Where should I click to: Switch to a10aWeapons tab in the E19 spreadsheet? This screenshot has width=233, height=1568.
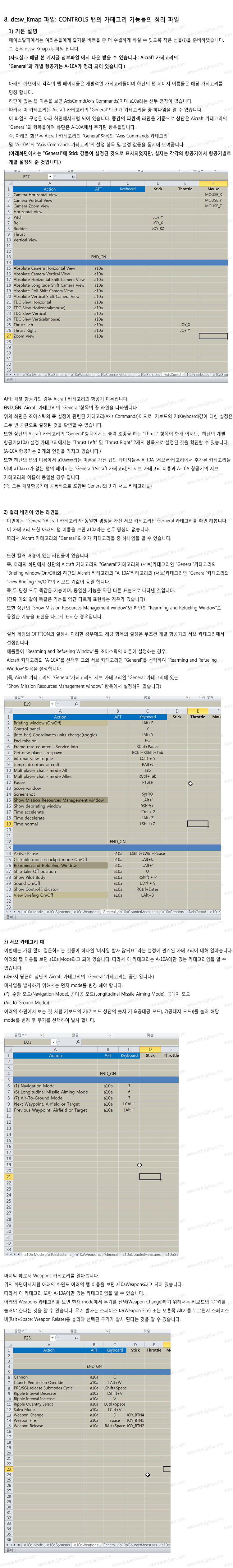(x=86, y=912)
